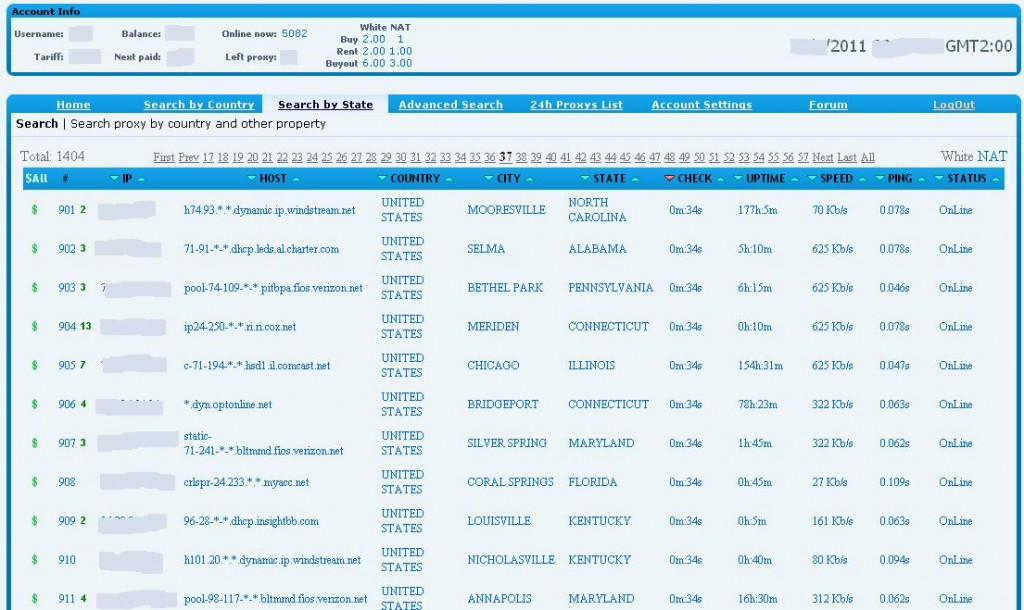Sort CHECK column with the up arrow
The height and width of the screenshot is (610, 1024).
click(x=720, y=179)
